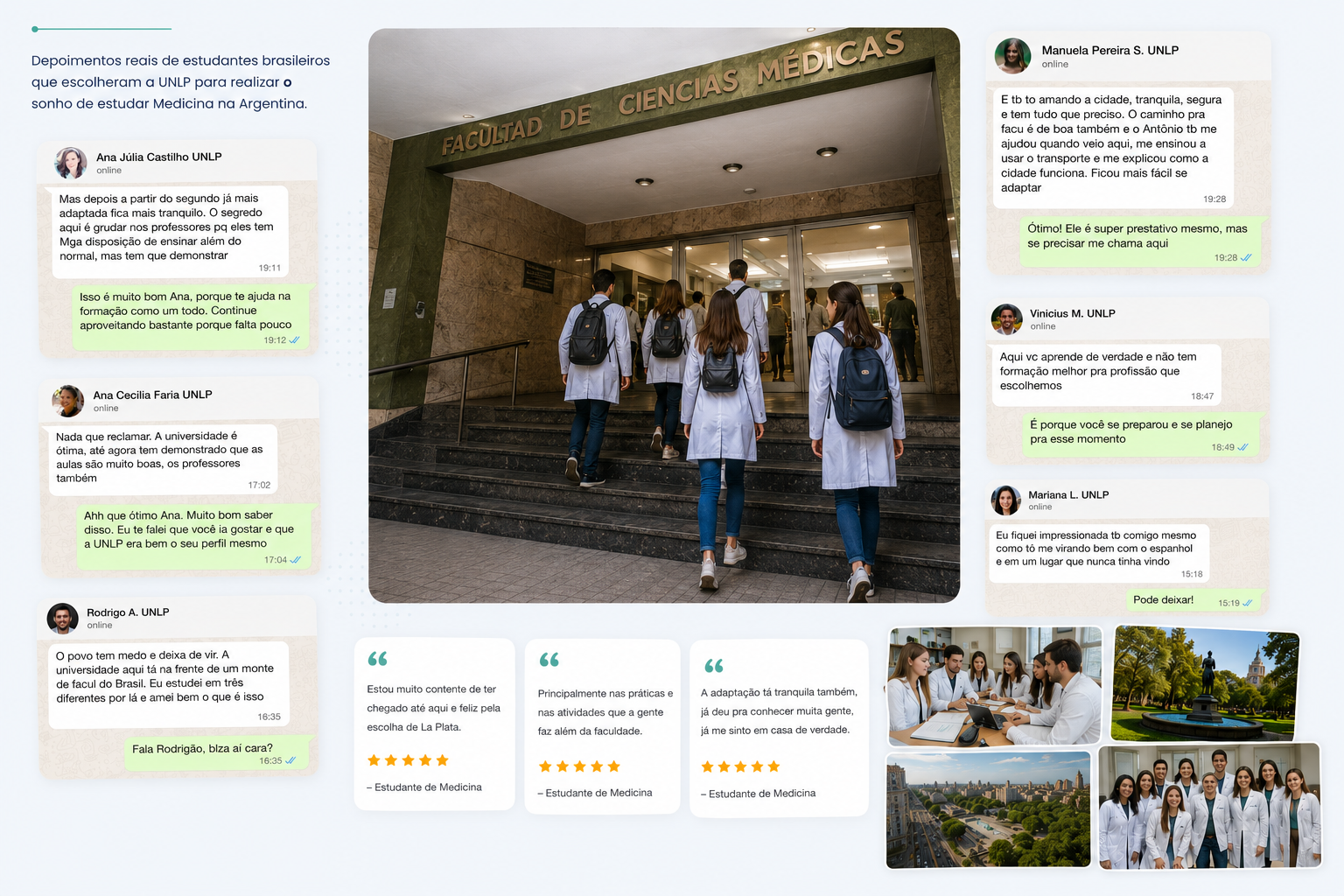Click the read-receipt checkmarks at 16:35 reply

point(290,760)
